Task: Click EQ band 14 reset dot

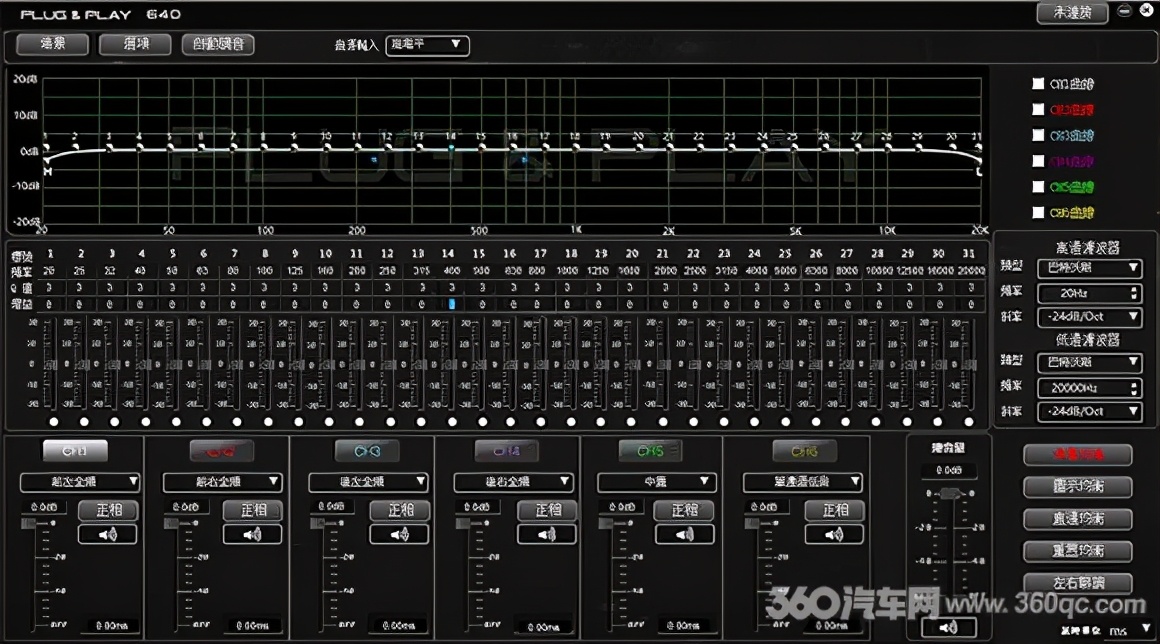Action: click(x=452, y=421)
